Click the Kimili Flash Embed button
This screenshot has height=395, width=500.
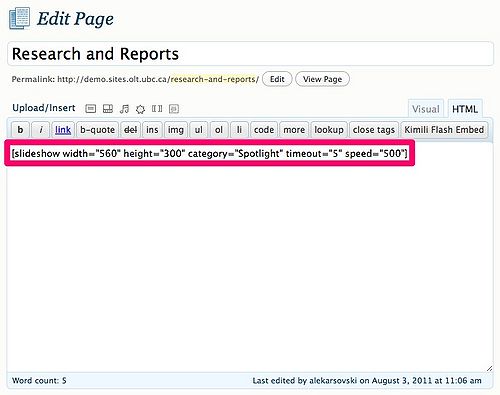pyautogui.click(x=444, y=129)
